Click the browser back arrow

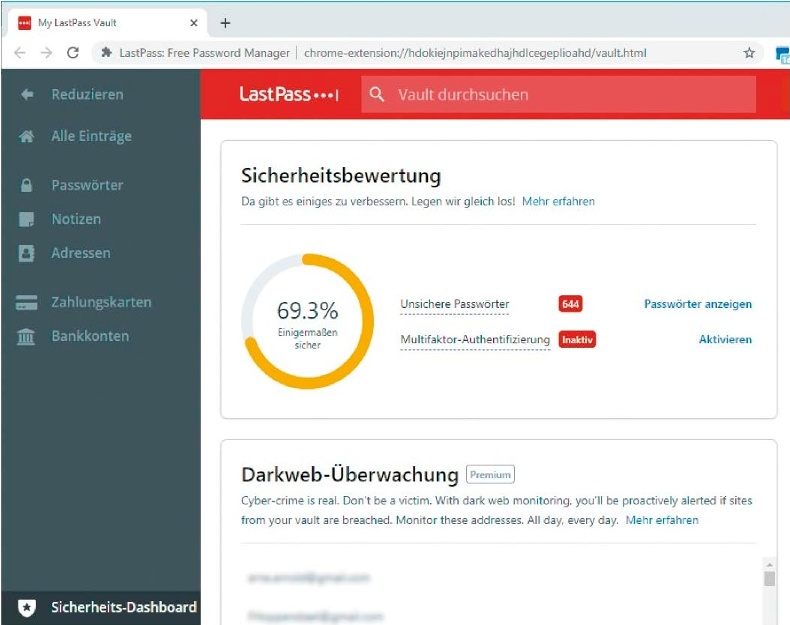click(x=20, y=52)
